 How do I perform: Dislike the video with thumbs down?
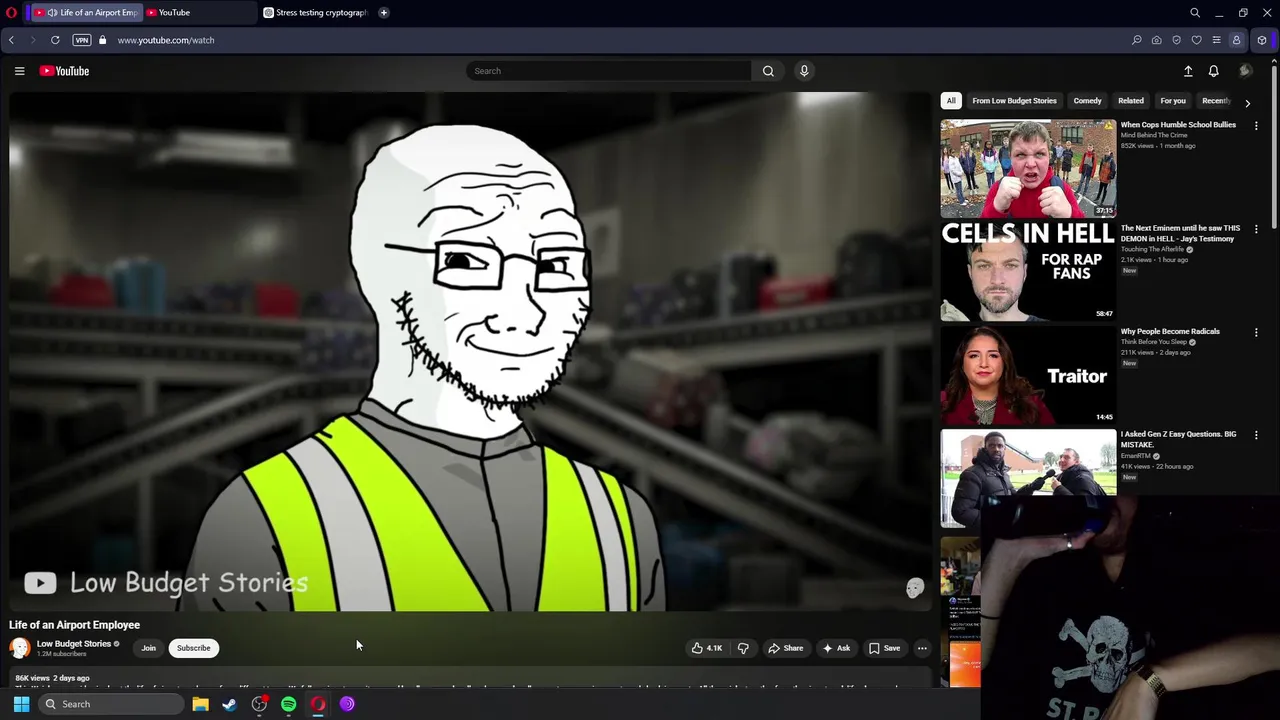pos(743,648)
